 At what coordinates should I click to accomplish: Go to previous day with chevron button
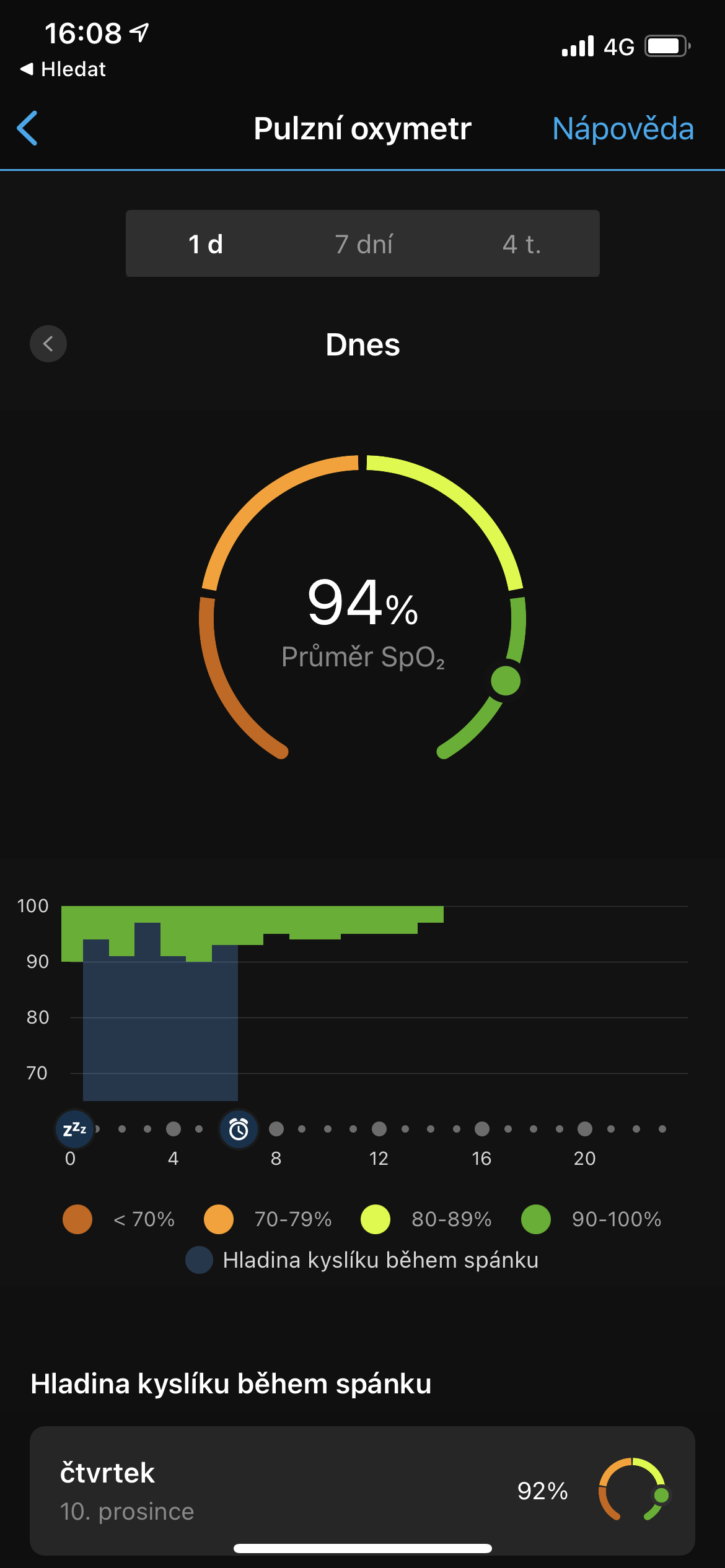point(48,344)
